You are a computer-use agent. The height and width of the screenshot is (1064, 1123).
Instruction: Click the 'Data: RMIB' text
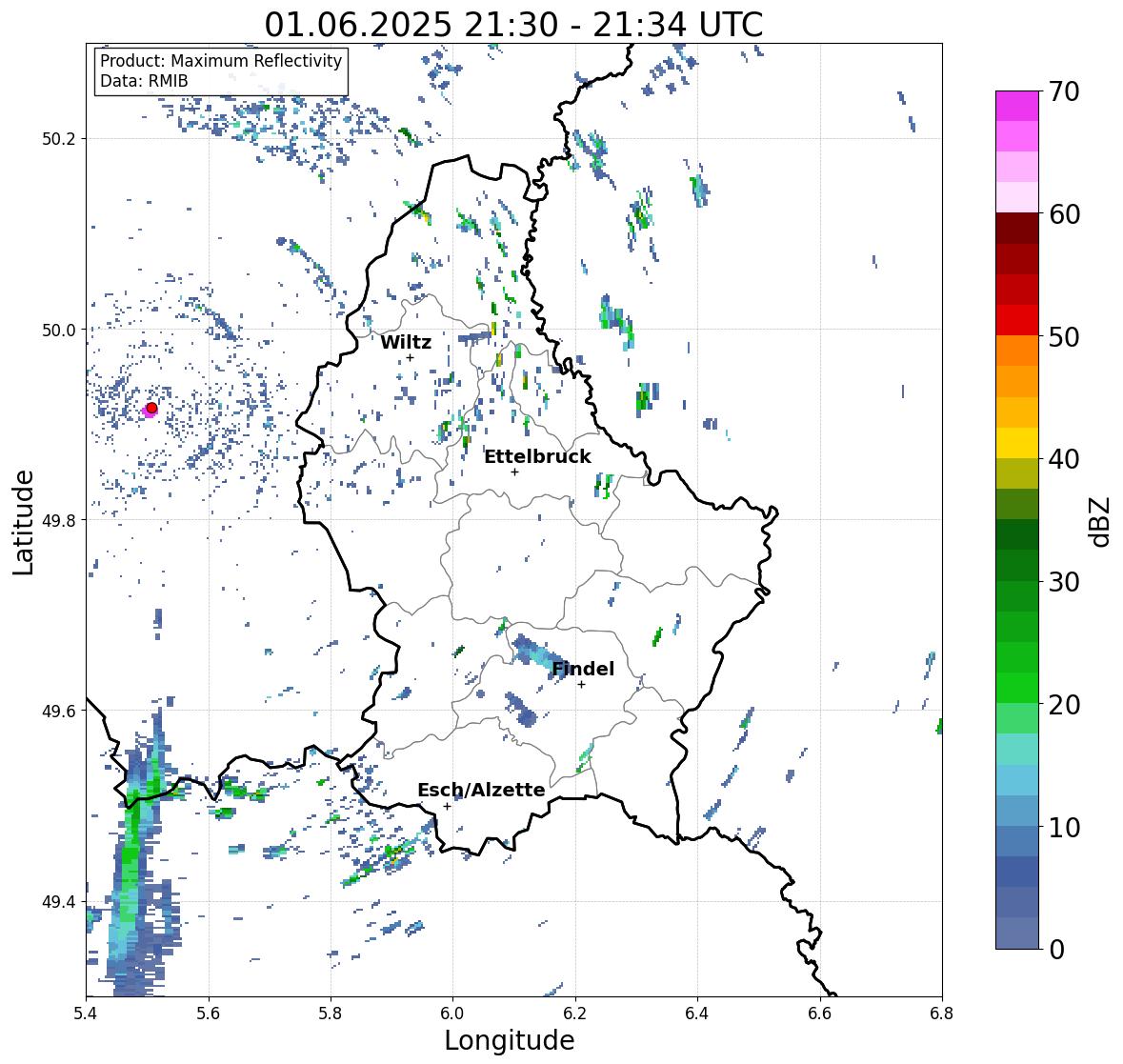point(144,81)
